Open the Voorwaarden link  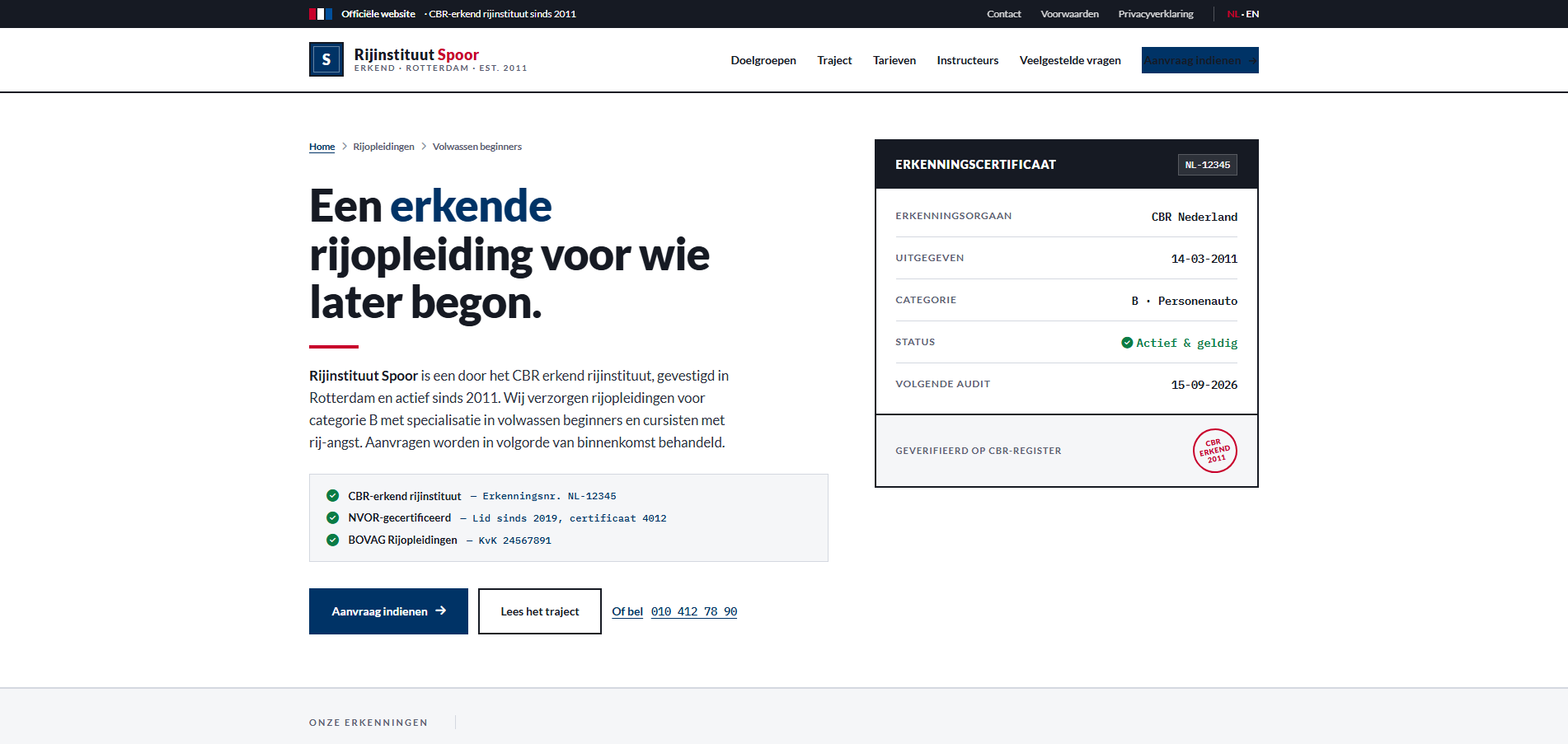tap(1069, 14)
